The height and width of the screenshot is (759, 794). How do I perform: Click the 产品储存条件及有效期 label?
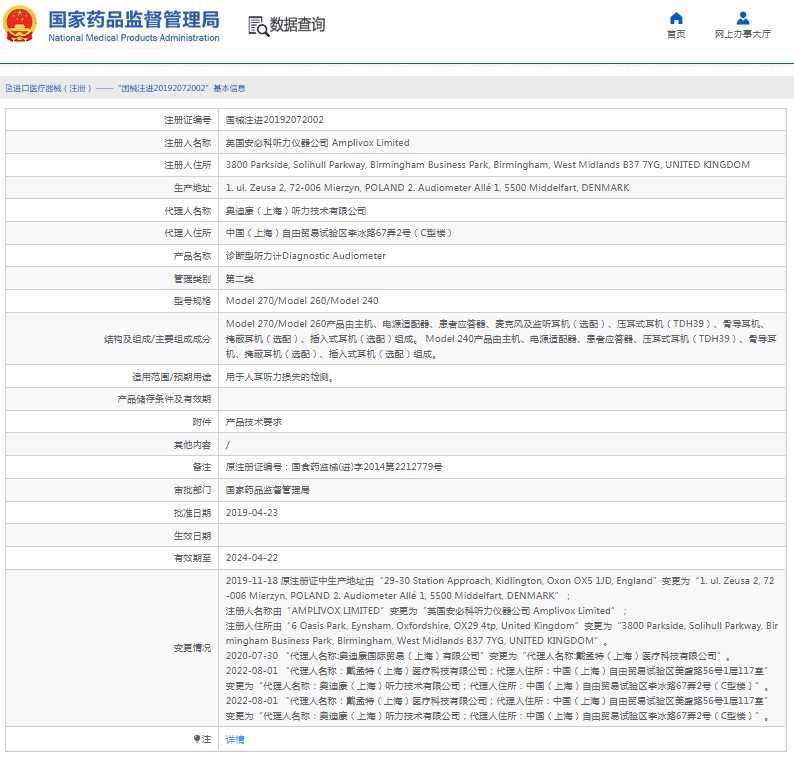click(x=164, y=399)
